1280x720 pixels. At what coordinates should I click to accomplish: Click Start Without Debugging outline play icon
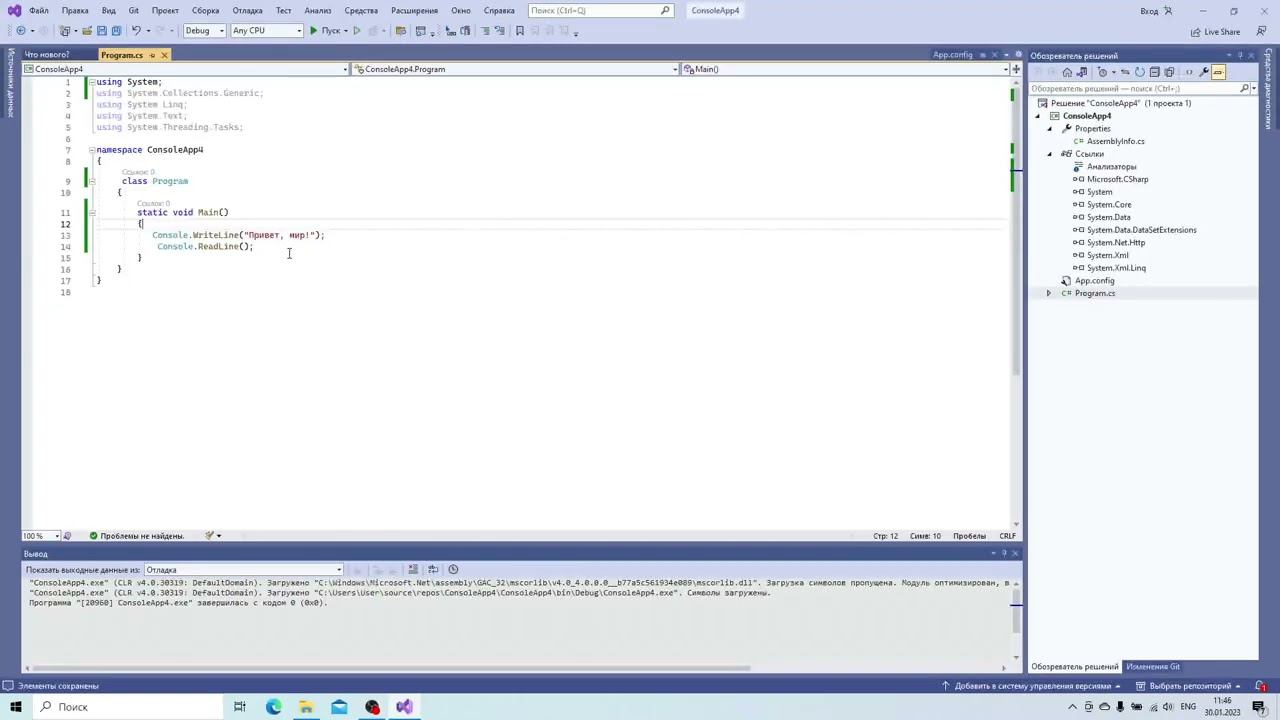(357, 30)
